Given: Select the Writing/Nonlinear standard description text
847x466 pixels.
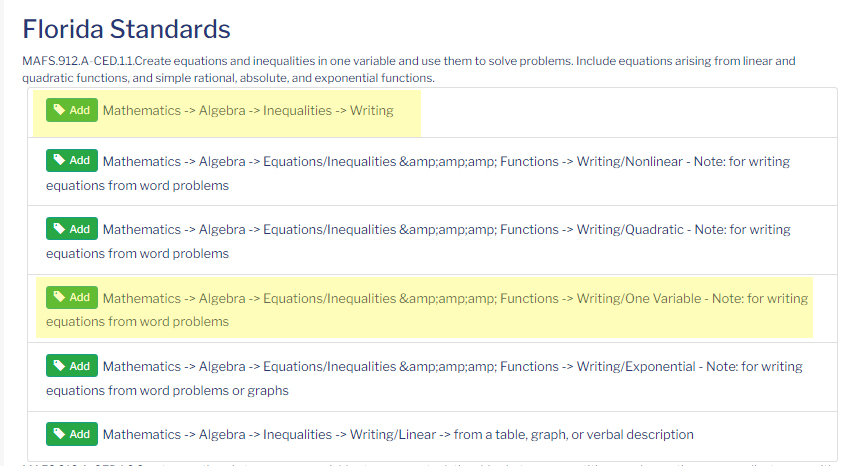Looking at the screenshot, I should [x=418, y=173].
